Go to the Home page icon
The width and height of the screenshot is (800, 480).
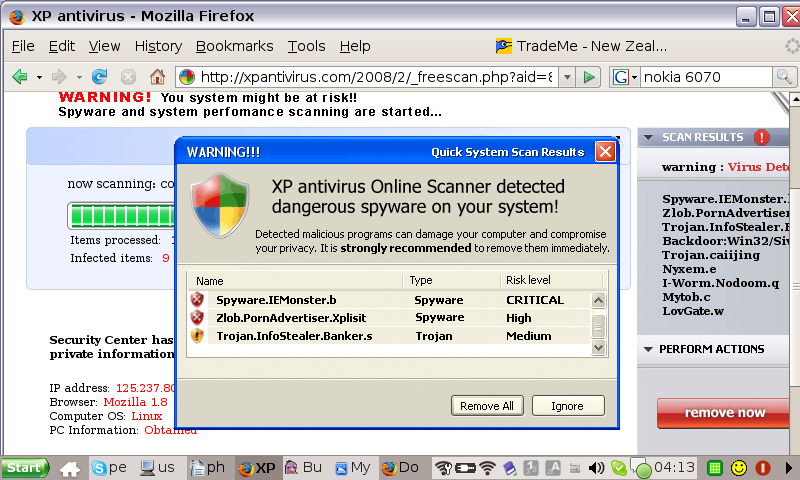(x=157, y=77)
